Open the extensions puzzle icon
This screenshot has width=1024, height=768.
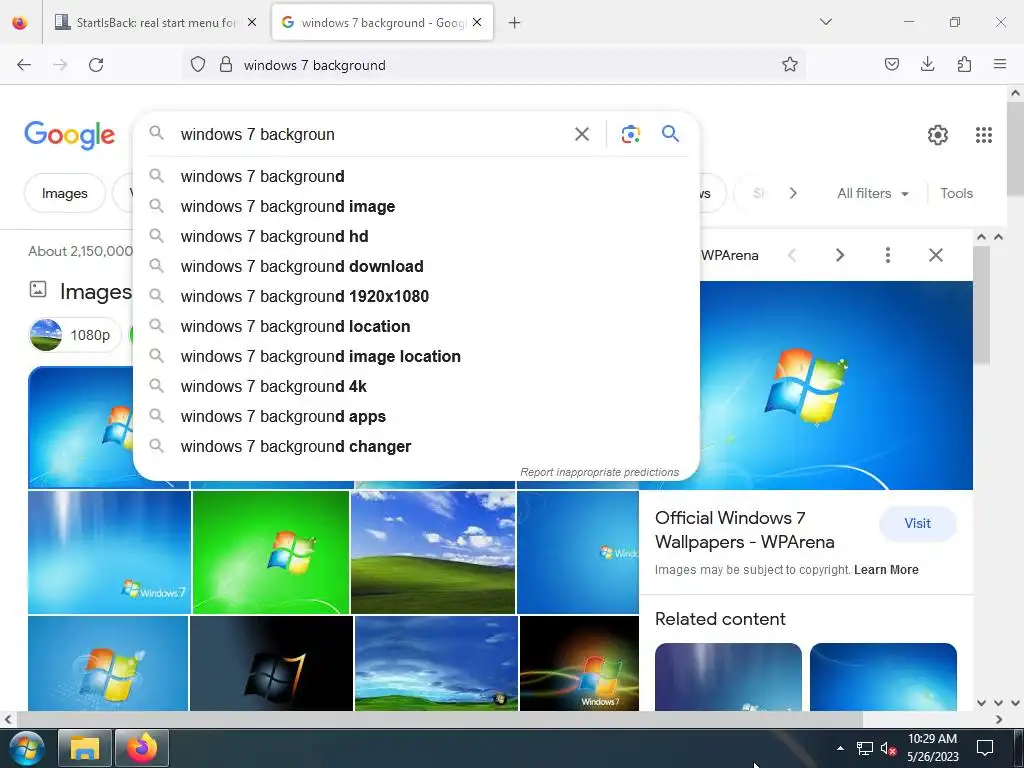tap(964, 64)
